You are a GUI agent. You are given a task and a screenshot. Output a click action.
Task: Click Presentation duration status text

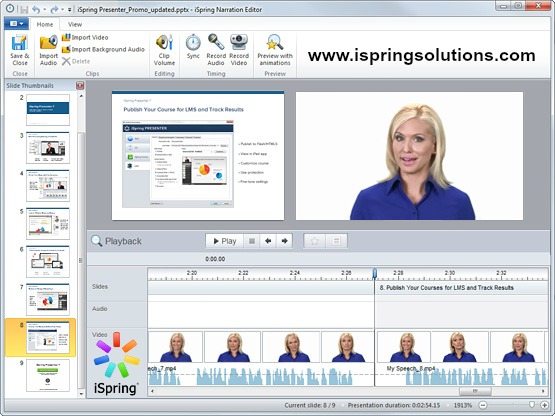tap(394, 405)
